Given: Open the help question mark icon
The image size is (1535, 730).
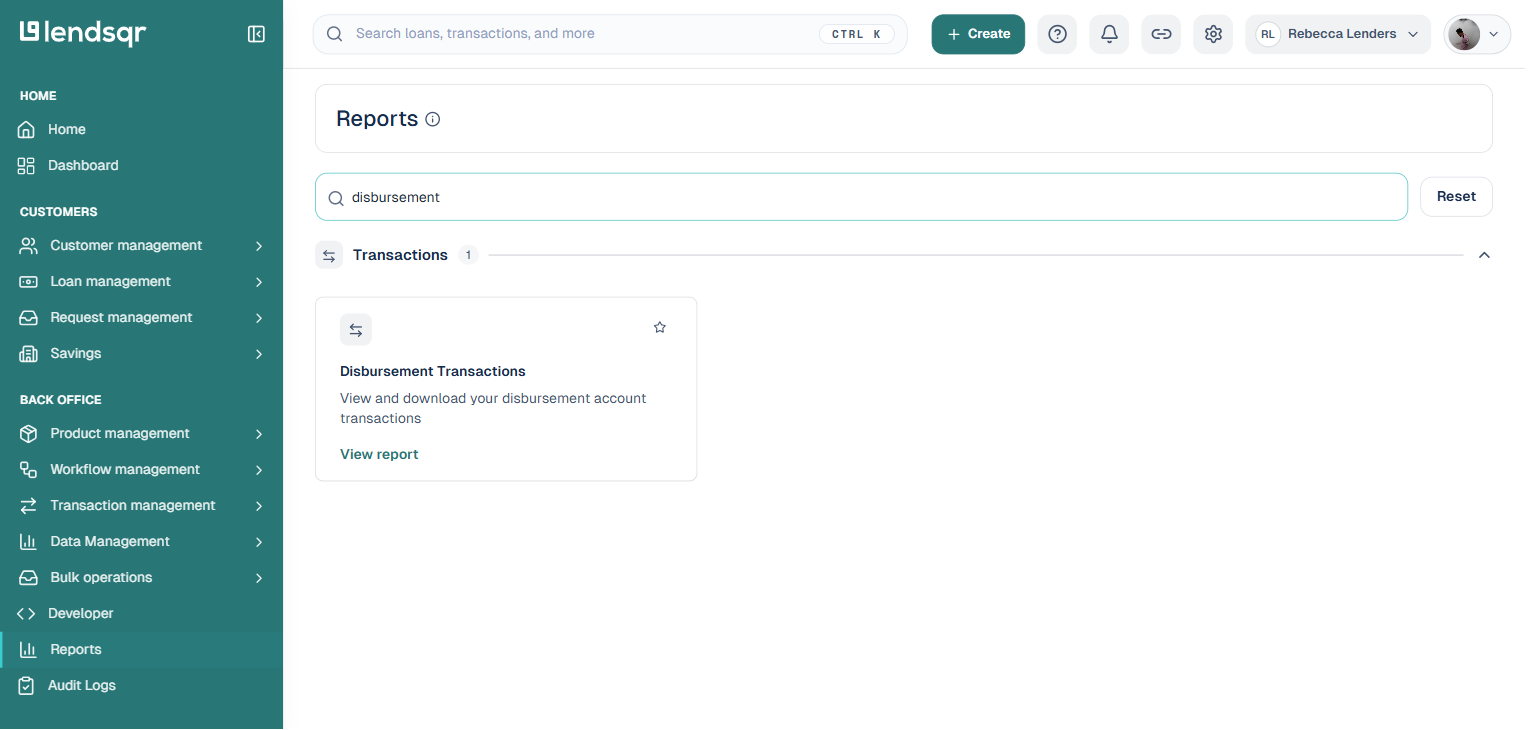Looking at the screenshot, I should click(x=1057, y=34).
